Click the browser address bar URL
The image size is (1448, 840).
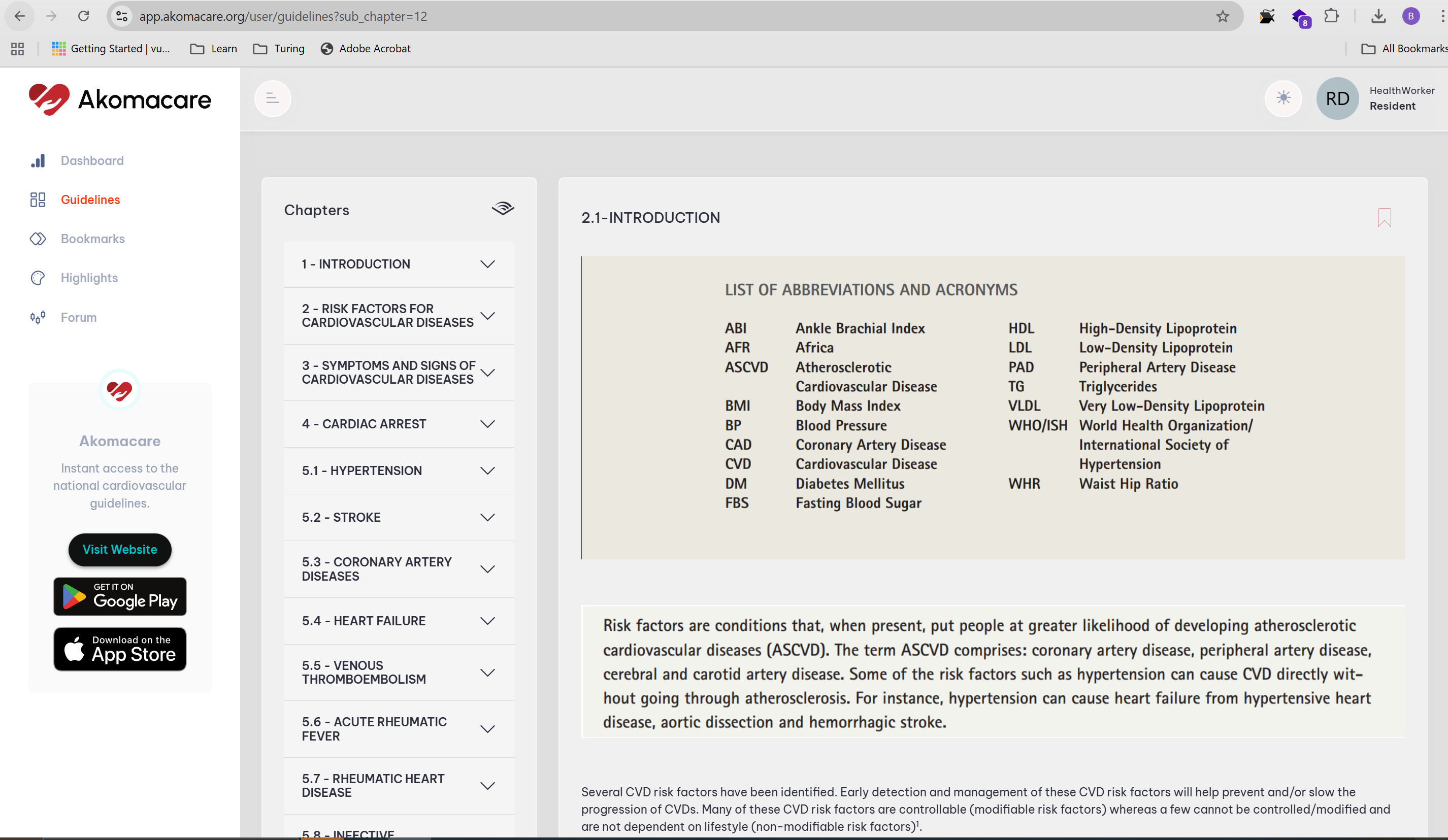click(x=283, y=17)
